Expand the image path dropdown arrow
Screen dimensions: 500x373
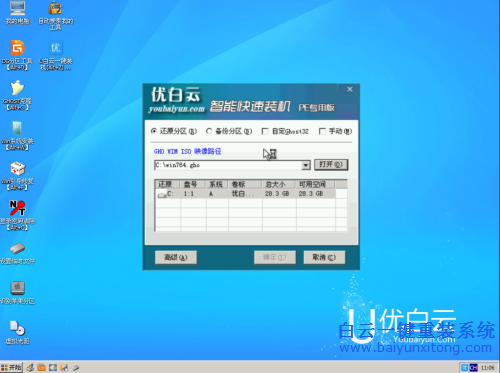(306, 165)
